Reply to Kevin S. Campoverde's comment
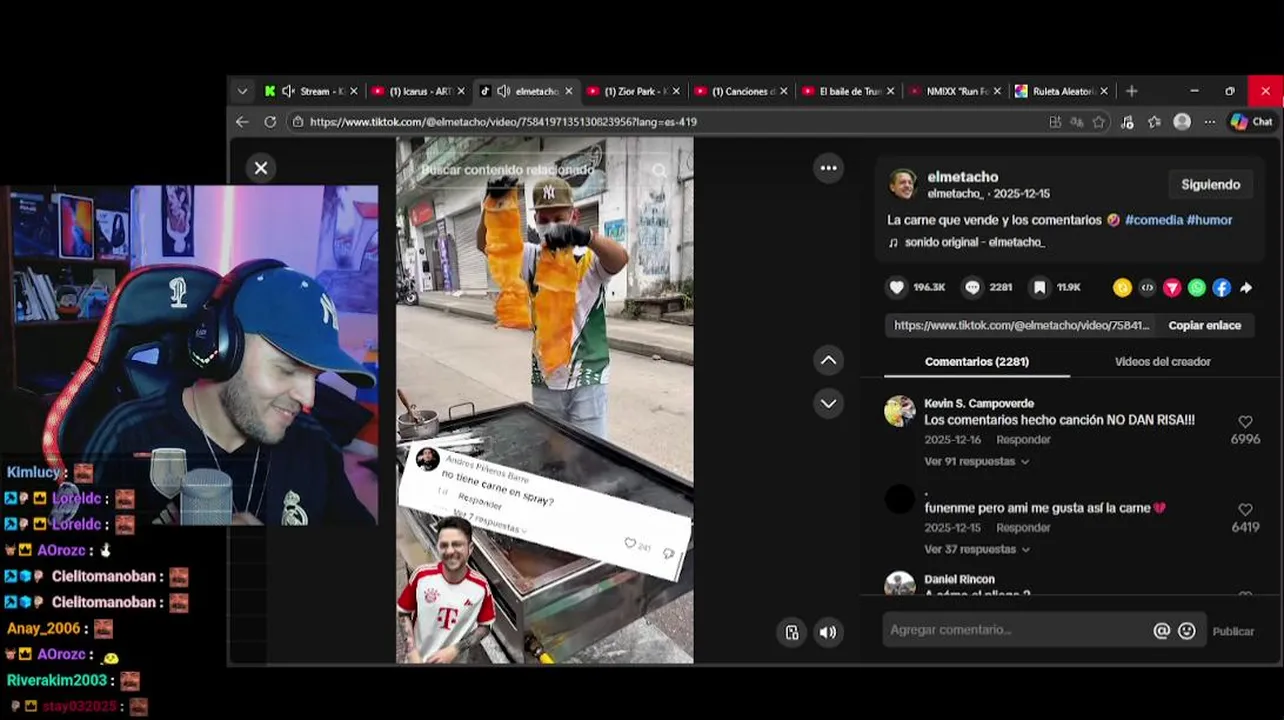 1023,440
